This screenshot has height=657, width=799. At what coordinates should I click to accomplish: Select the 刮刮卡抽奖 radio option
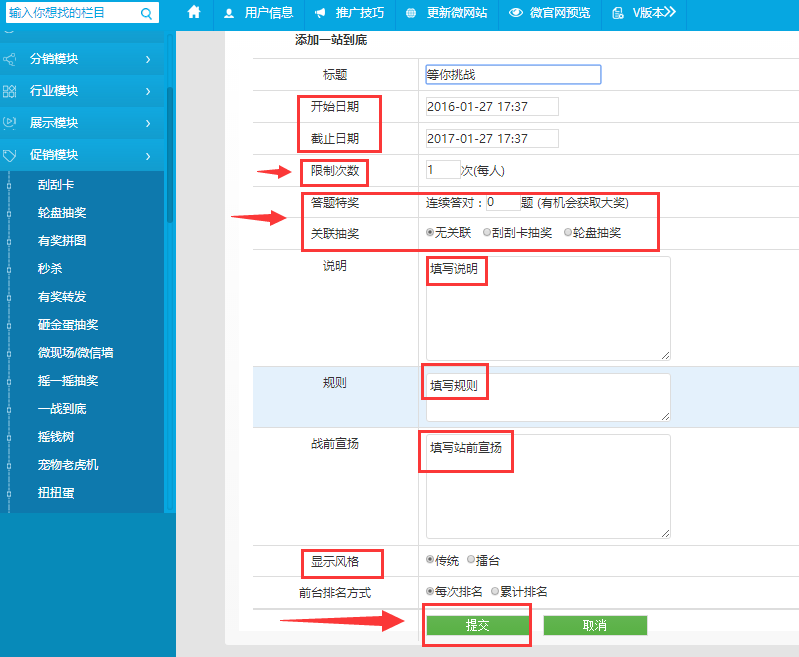click(487, 232)
